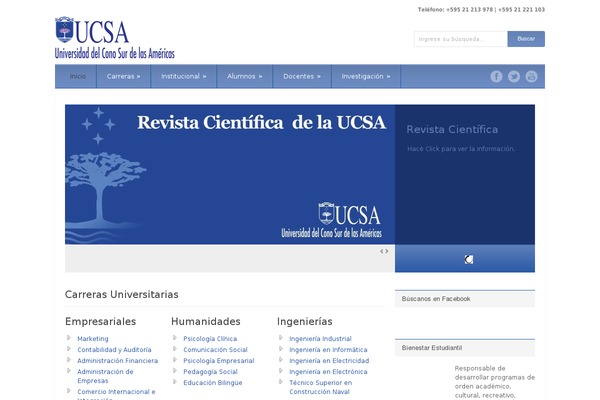The width and height of the screenshot is (600, 400).
Task: Click the Teléfono contact number text
Action: 481,10
